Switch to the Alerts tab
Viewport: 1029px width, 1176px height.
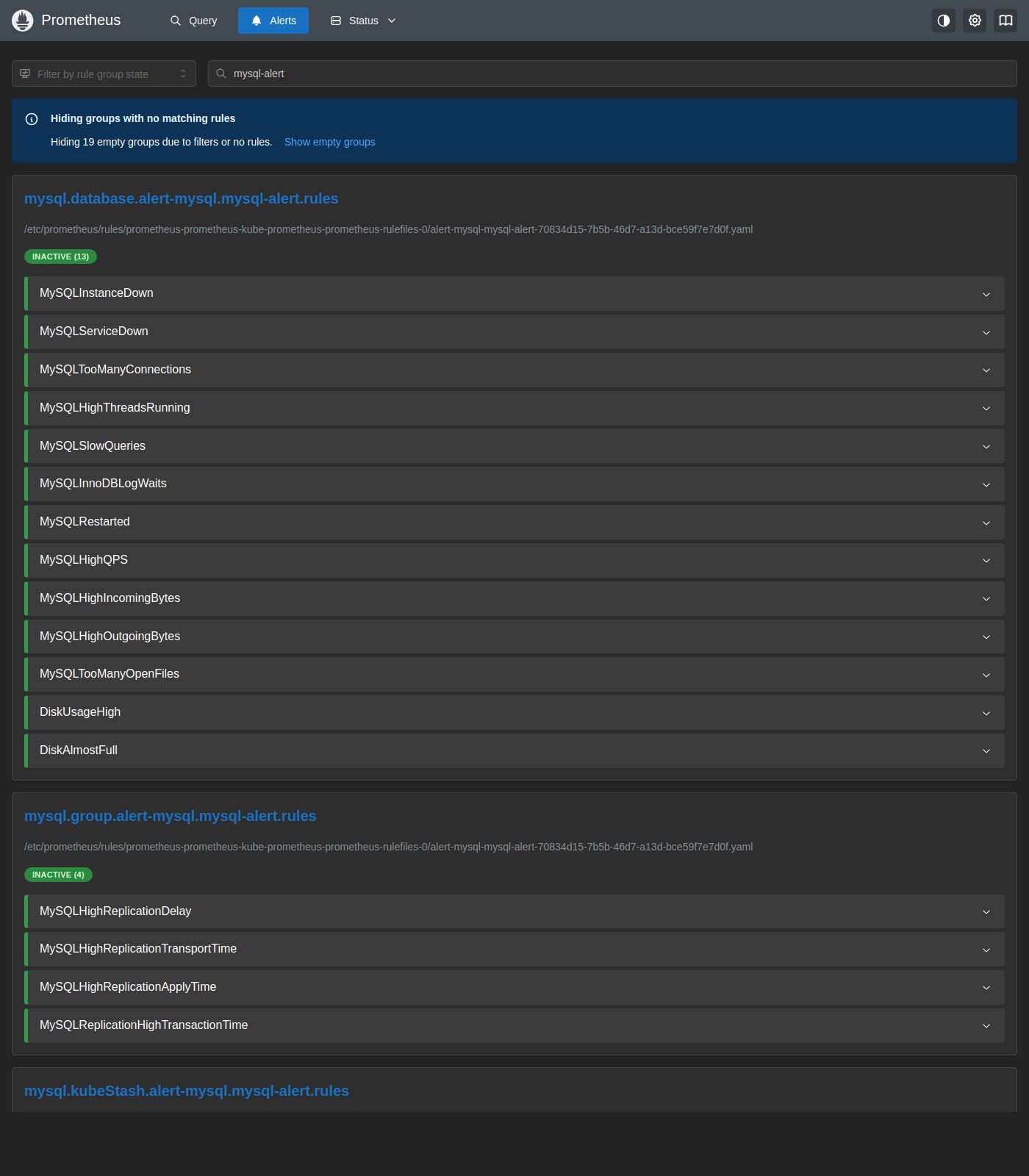(x=273, y=21)
